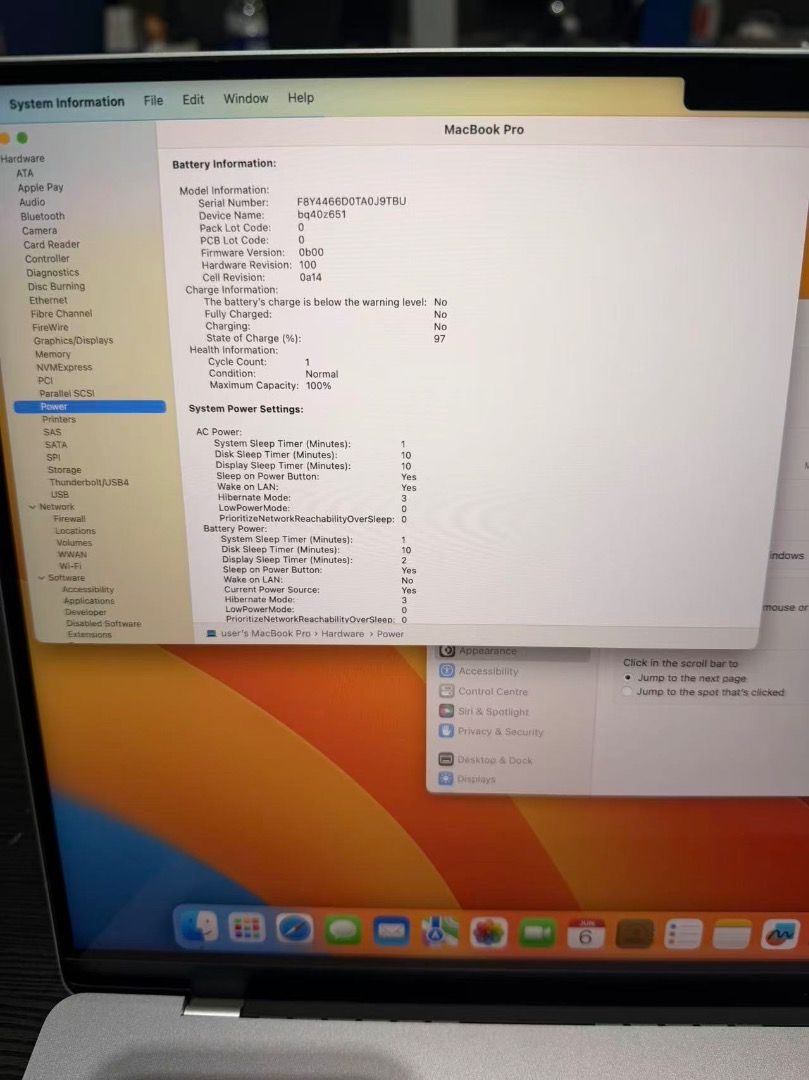This screenshot has width=809, height=1080.
Task: Select Storage in the sidebar
Action: 64,470
